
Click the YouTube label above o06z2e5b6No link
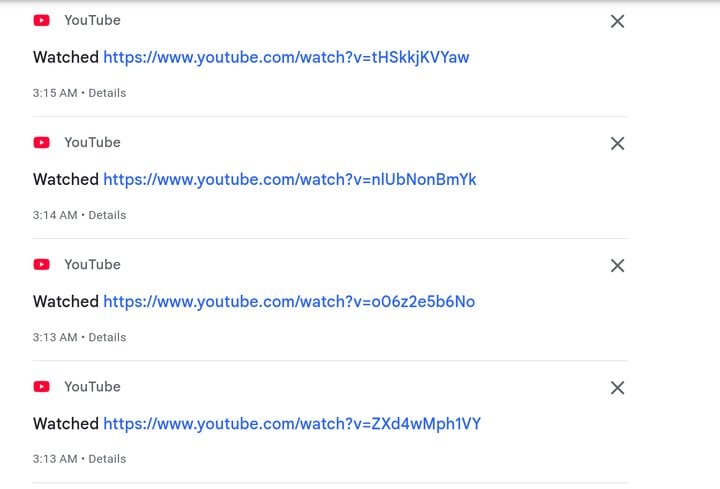coord(92,264)
